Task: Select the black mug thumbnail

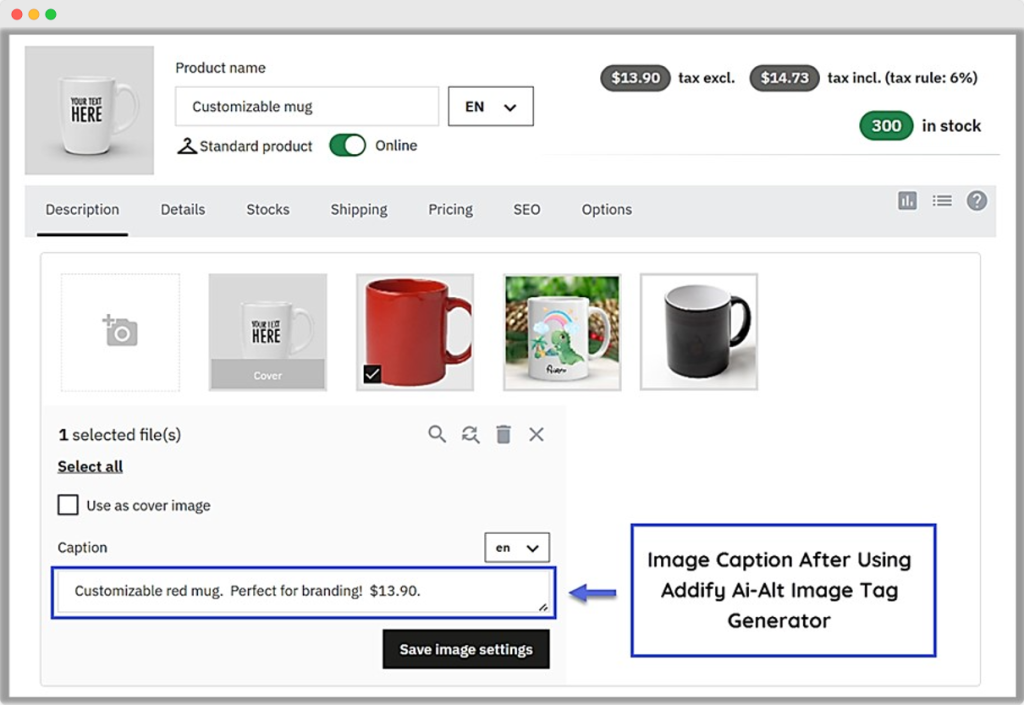Action: (699, 332)
